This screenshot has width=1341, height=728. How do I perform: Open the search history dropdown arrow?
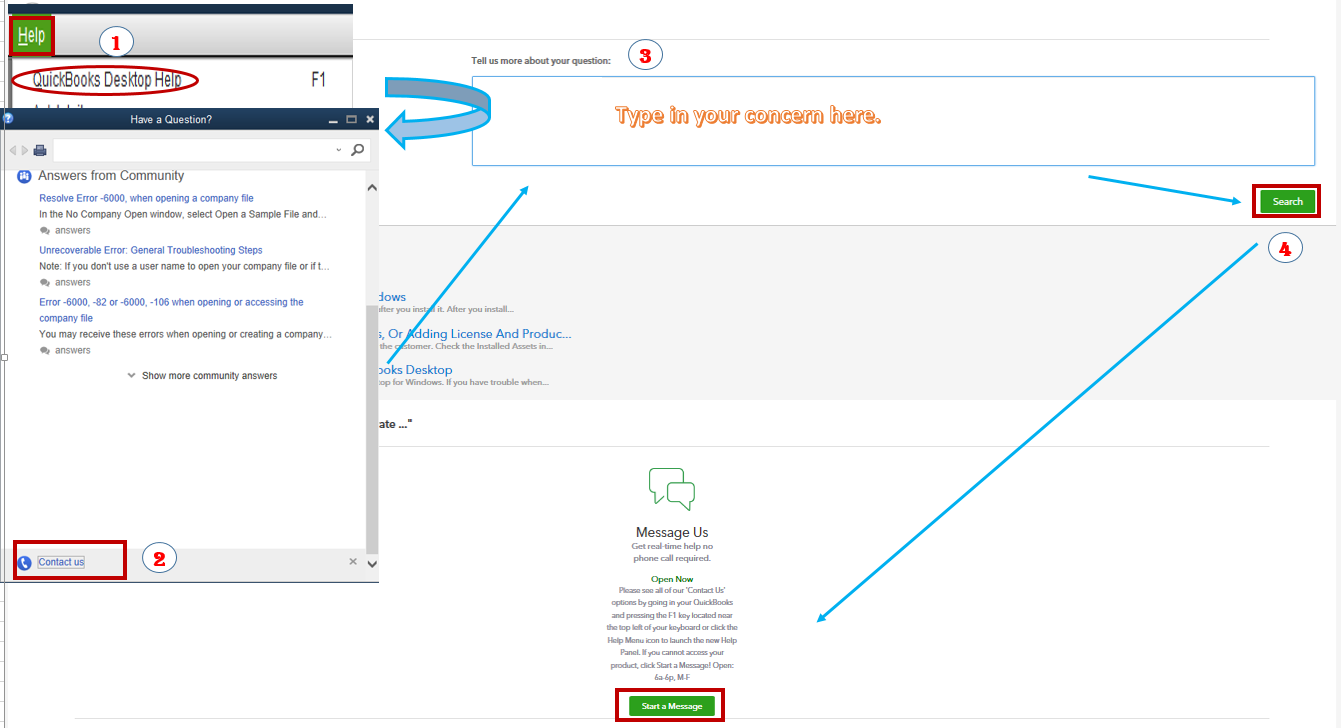pos(338,150)
